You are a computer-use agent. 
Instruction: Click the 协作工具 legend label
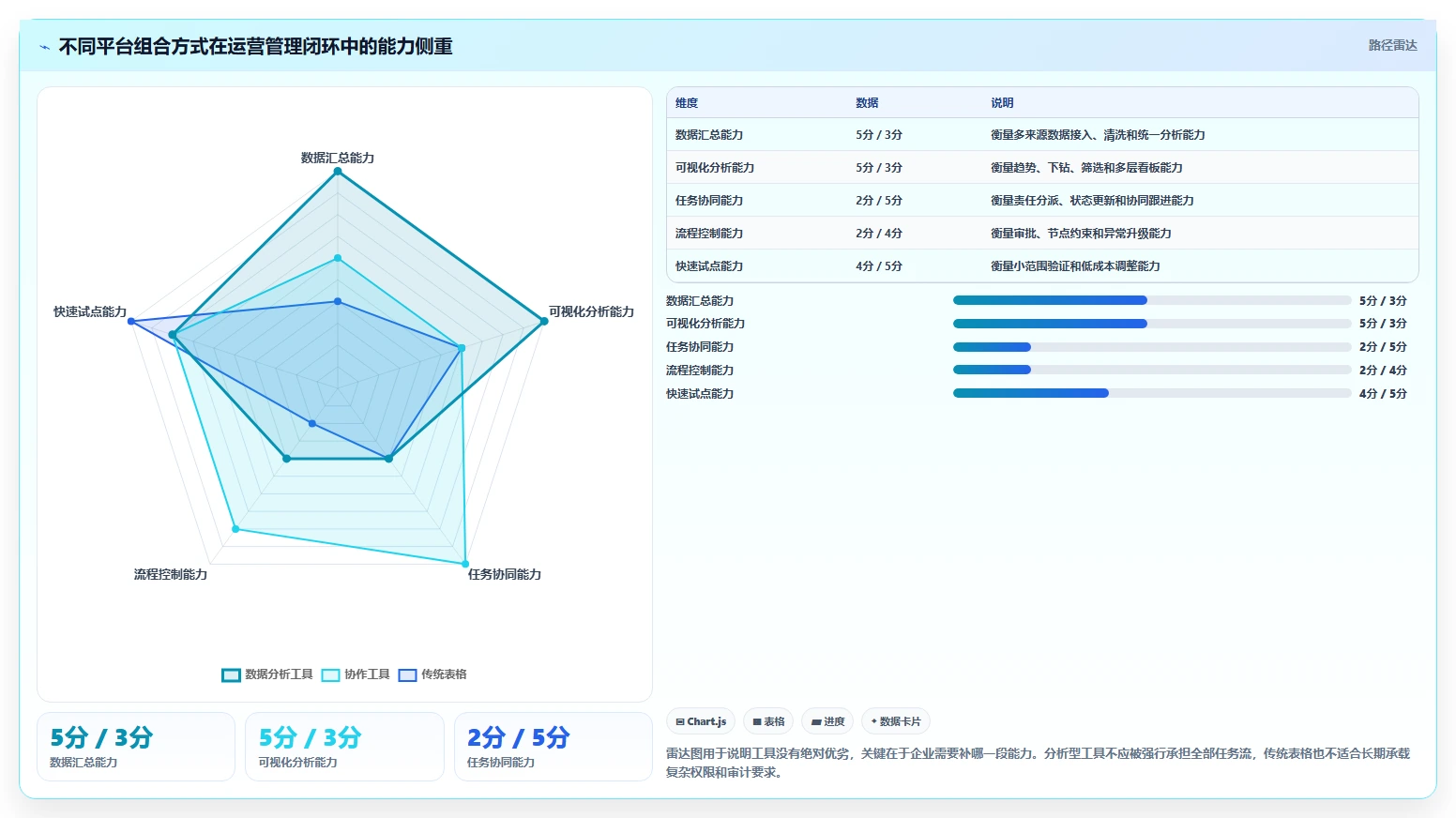click(x=367, y=674)
